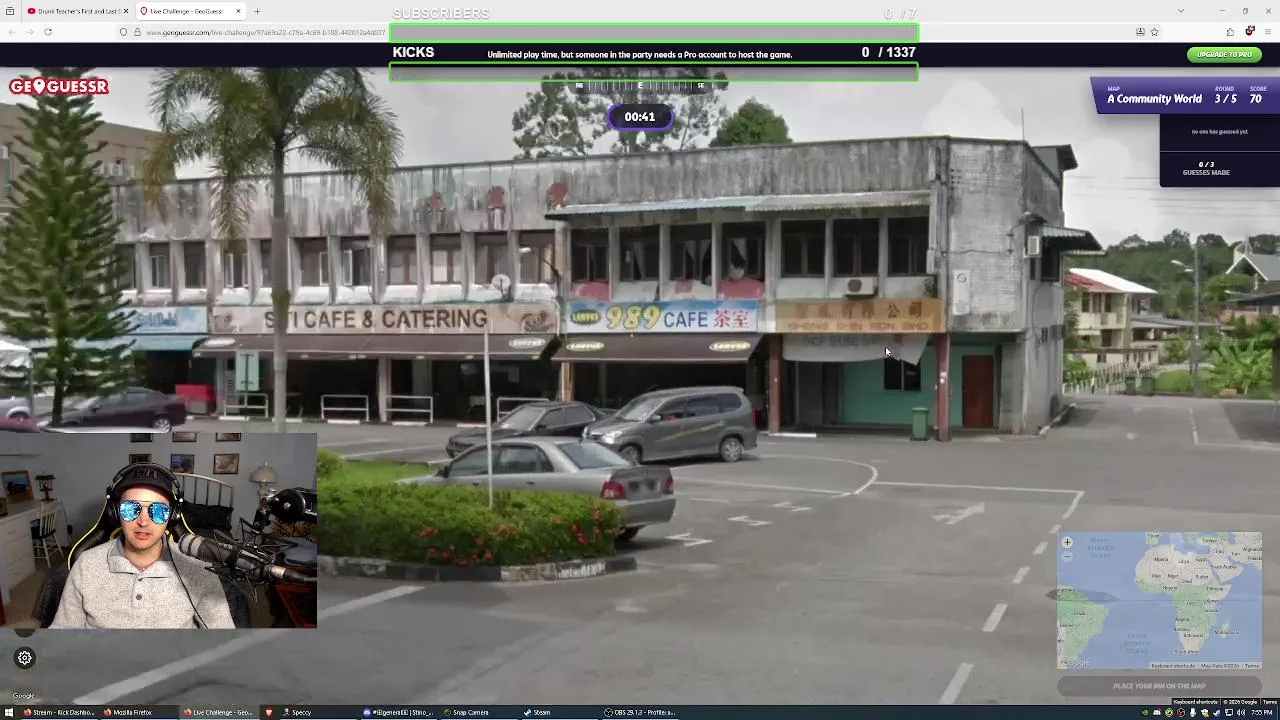Click the A Community World map name
Screen dimensions: 1280x720
(1154, 99)
